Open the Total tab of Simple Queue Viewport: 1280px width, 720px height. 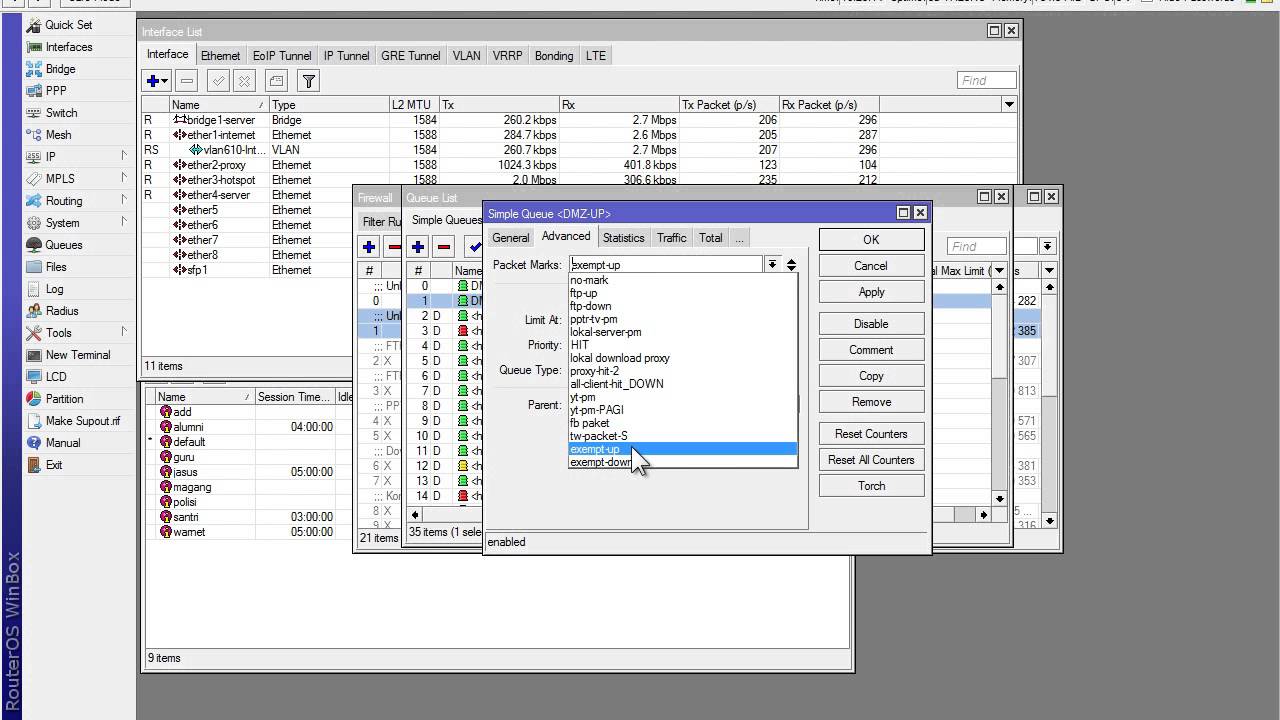[x=711, y=238]
